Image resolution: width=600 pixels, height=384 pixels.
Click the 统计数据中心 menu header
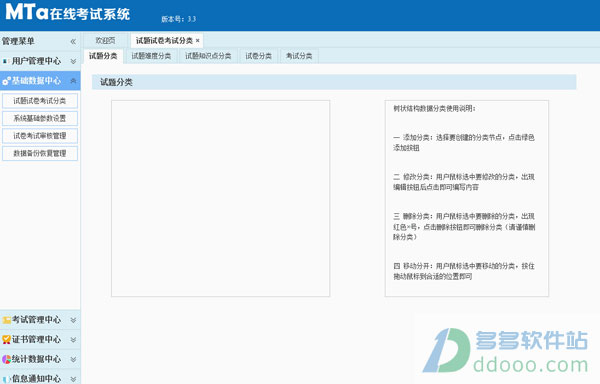pyautogui.click(x=40, y=359)
